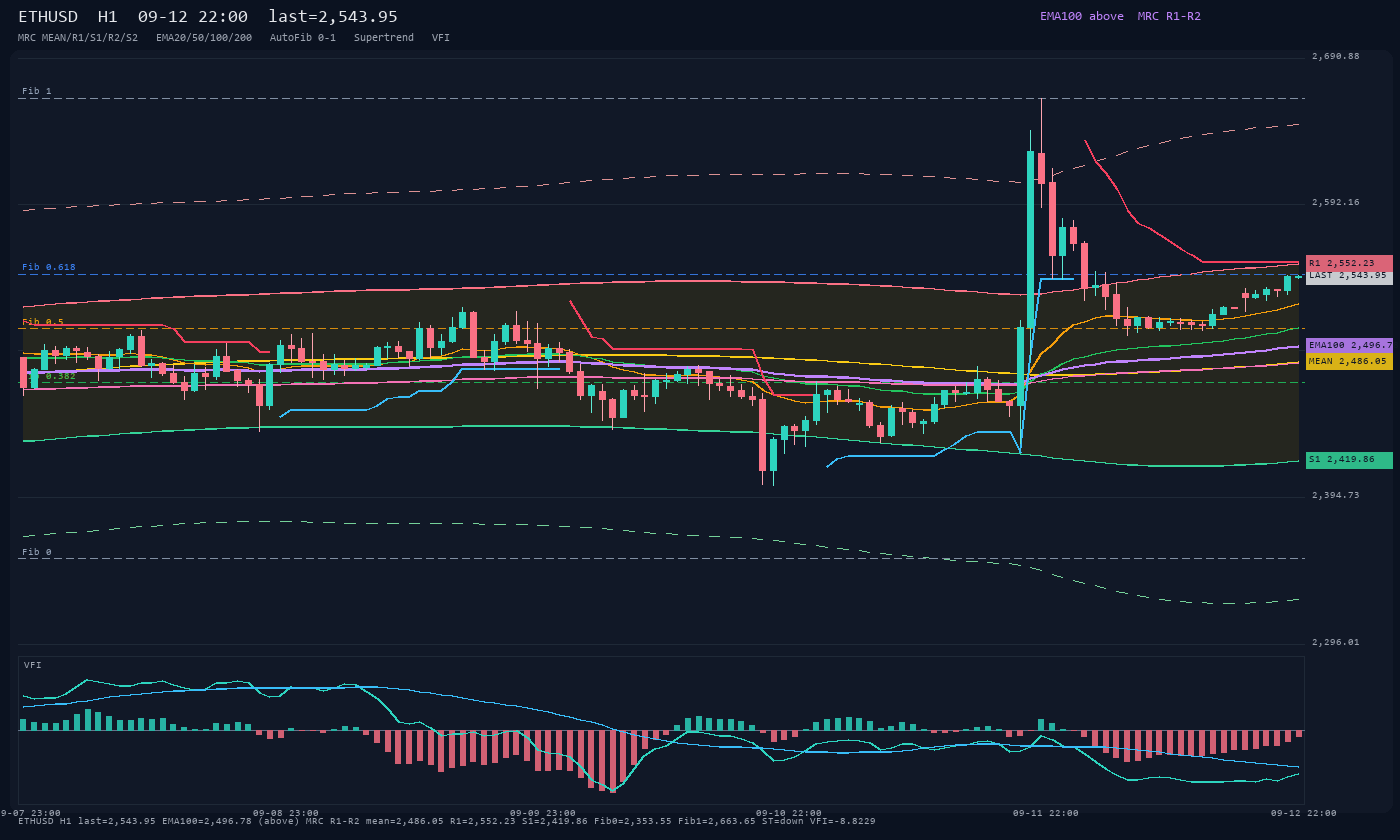
Task: Select the 'VFI' indicator label in the header row
Action: pos(441,37)
